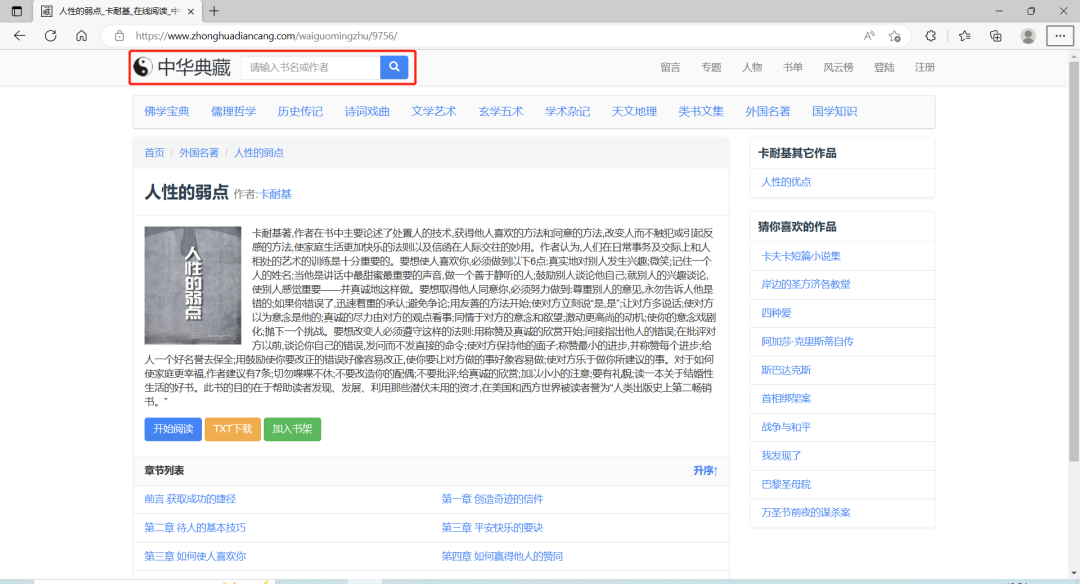The width and height of the screenshot is (1080, 584).
Task: Select 文学艺术 category
Action: [434, 111]
